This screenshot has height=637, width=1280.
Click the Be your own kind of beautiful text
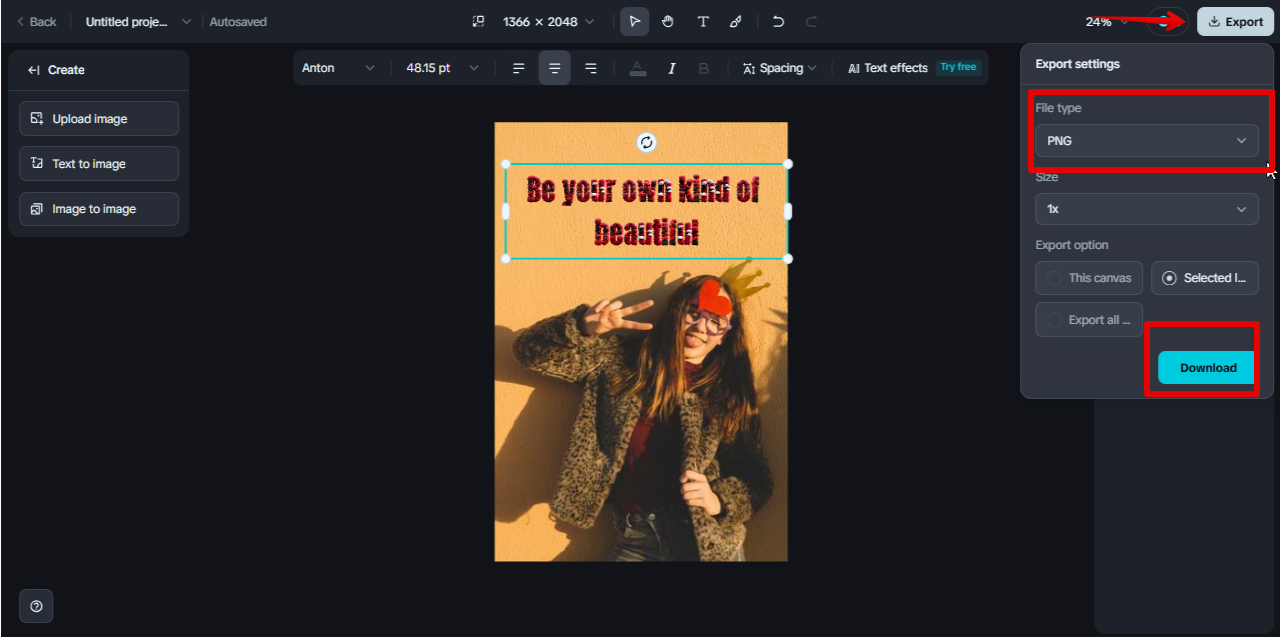point(644,211)
